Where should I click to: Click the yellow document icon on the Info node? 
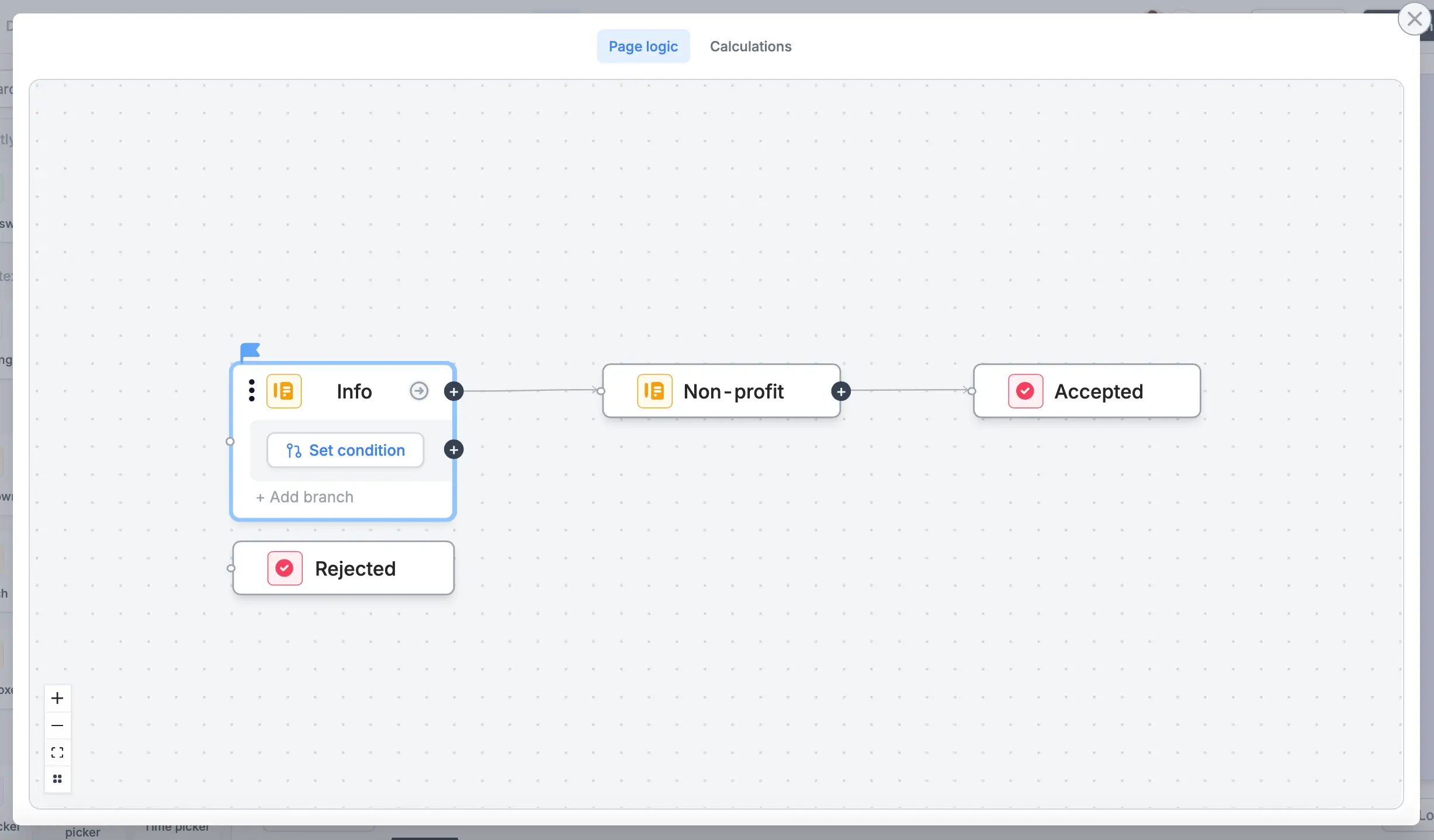click(x=284, y=391)
